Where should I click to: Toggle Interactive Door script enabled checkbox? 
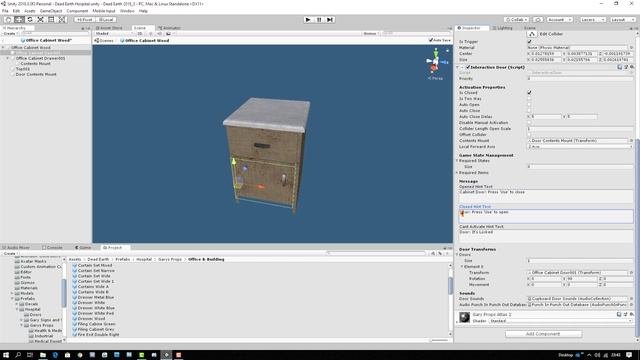(x=468, y=67)
